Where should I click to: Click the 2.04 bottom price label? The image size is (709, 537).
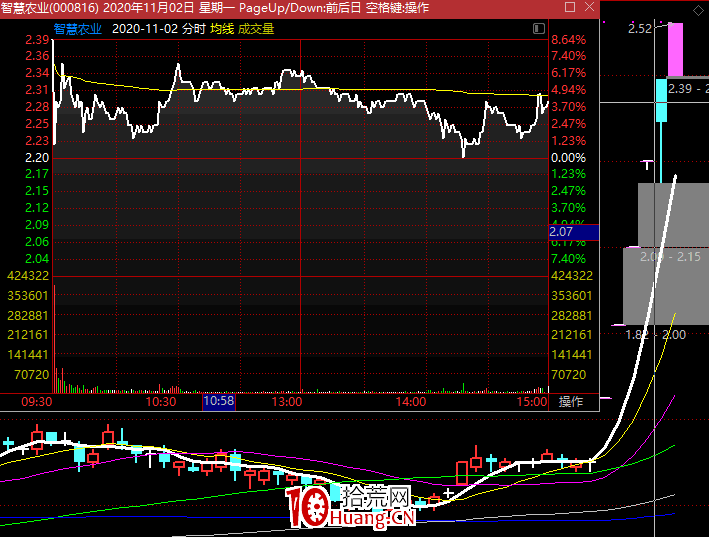(x=37, y=259)
